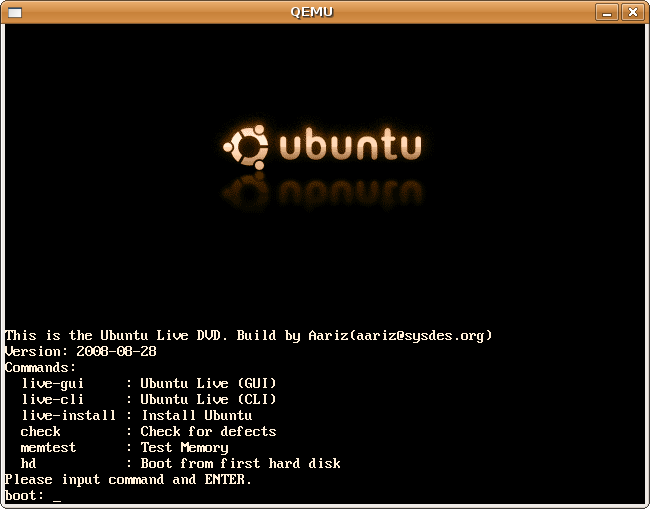This screenshot has height=509, width=650.
Task: Click the "live-install" command text
Action: pos(68,415)
